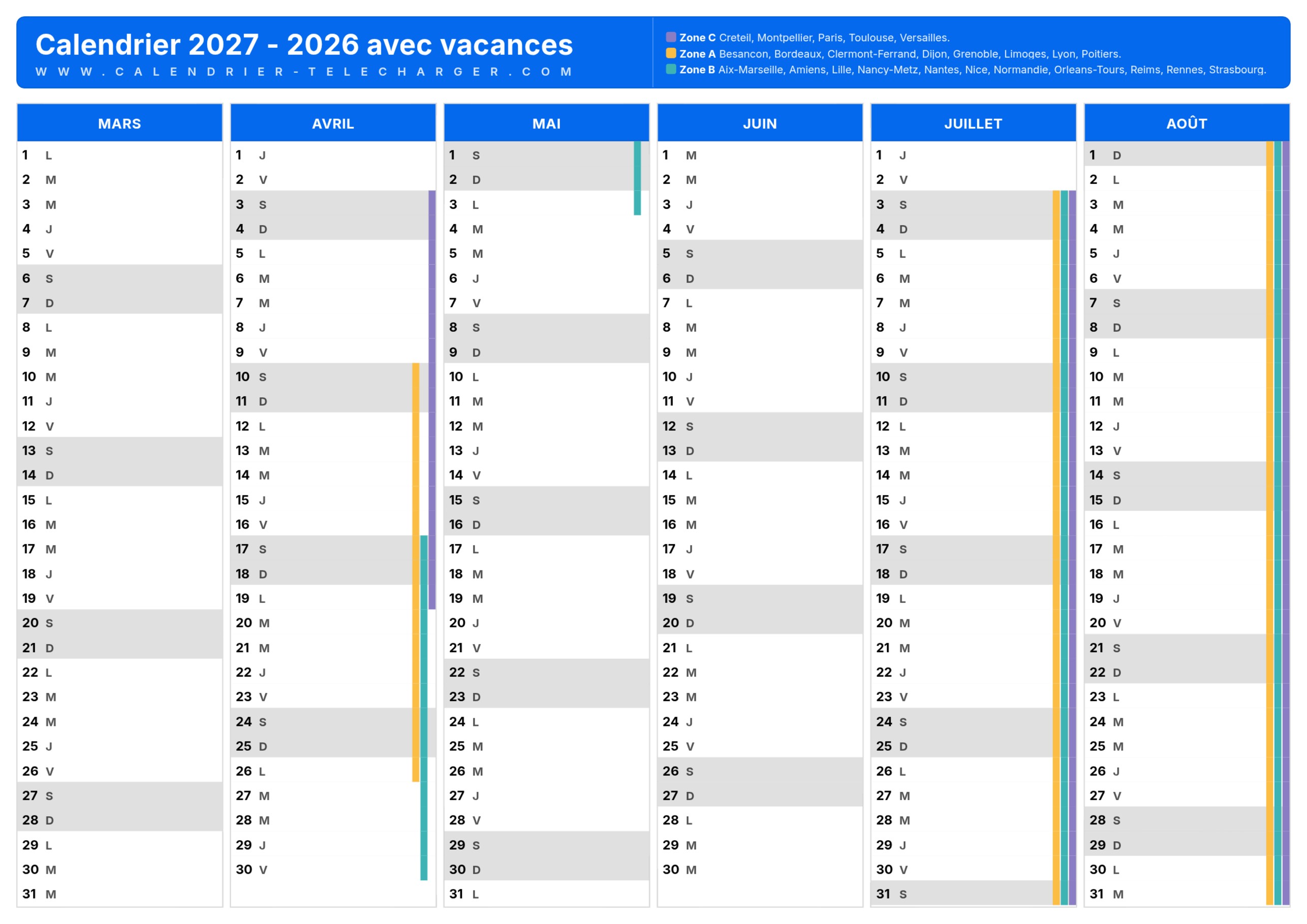This screenshot has height=924, width=1307.
Task: Select day 19 (L) in the JUILLET column
Action: [x=974, y=598]
